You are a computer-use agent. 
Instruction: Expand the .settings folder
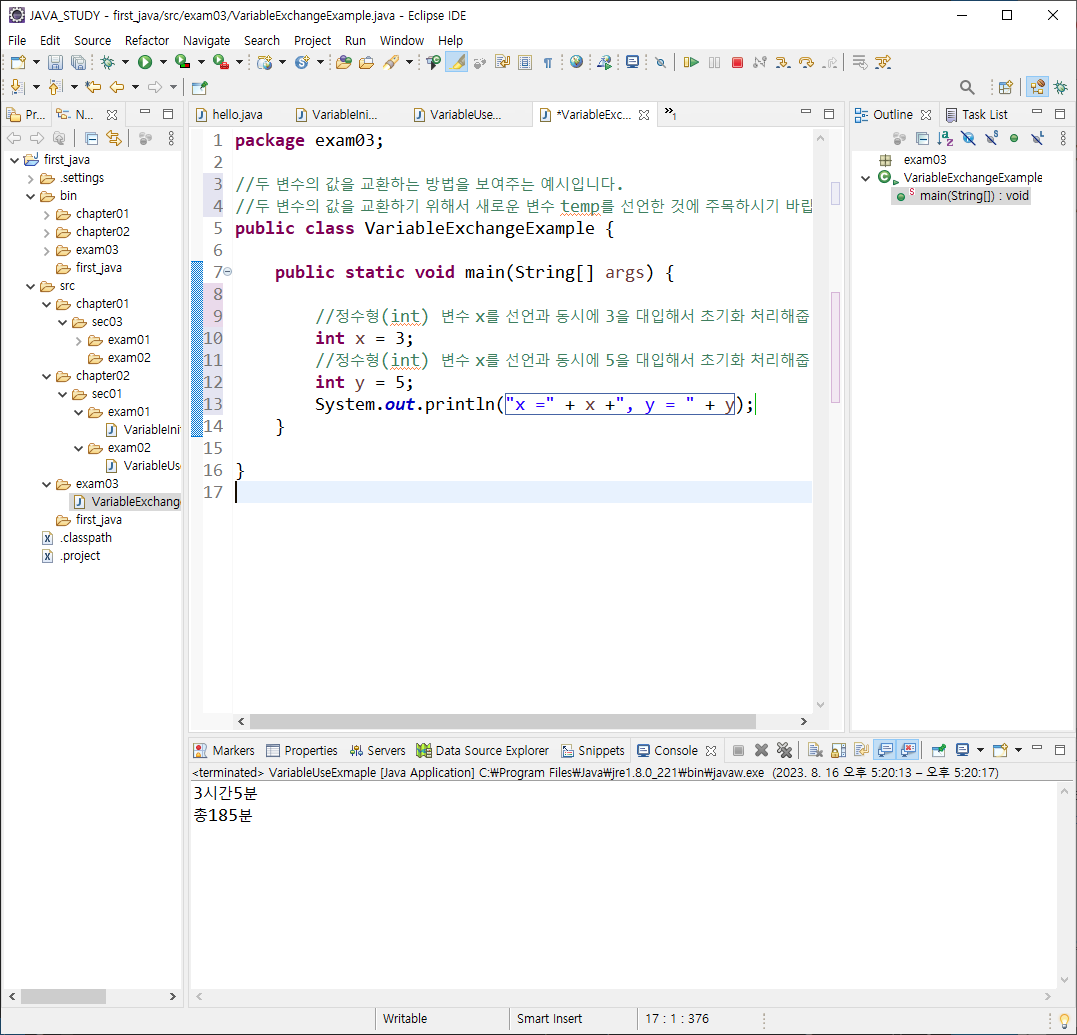[x=30, y=179]
